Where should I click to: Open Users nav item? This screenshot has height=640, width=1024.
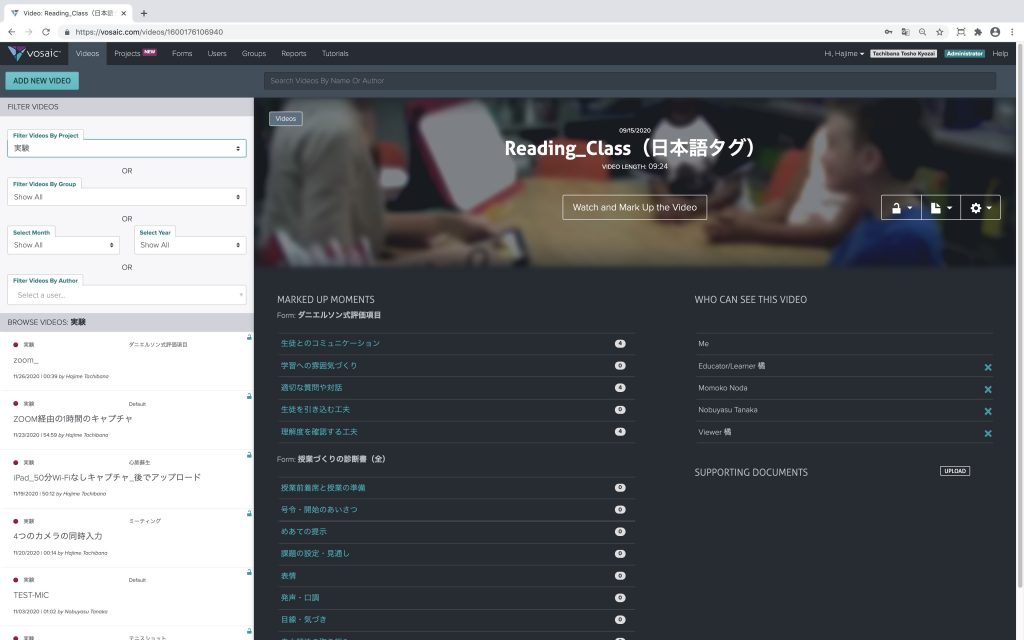(217, 54)
